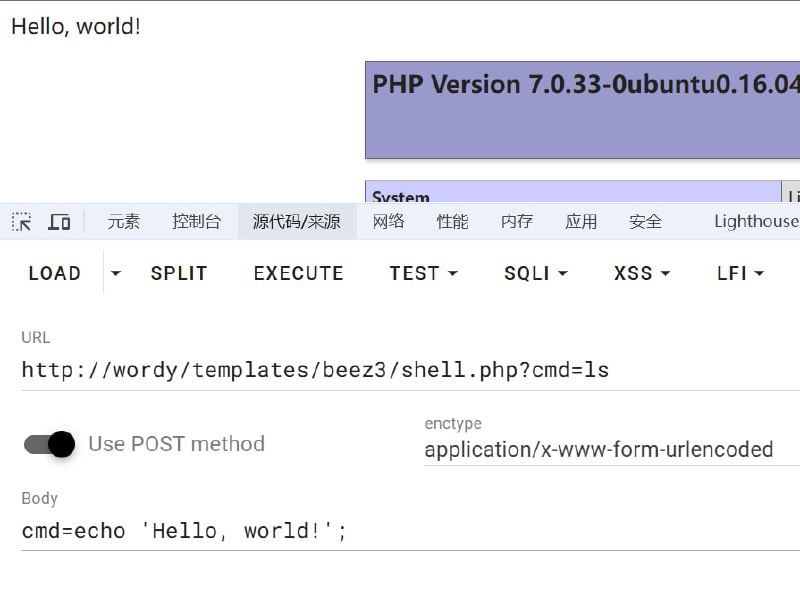Viewport: 800px width, 596px height.
Task: Select the 应用 application tab
Action: [582, 221]
